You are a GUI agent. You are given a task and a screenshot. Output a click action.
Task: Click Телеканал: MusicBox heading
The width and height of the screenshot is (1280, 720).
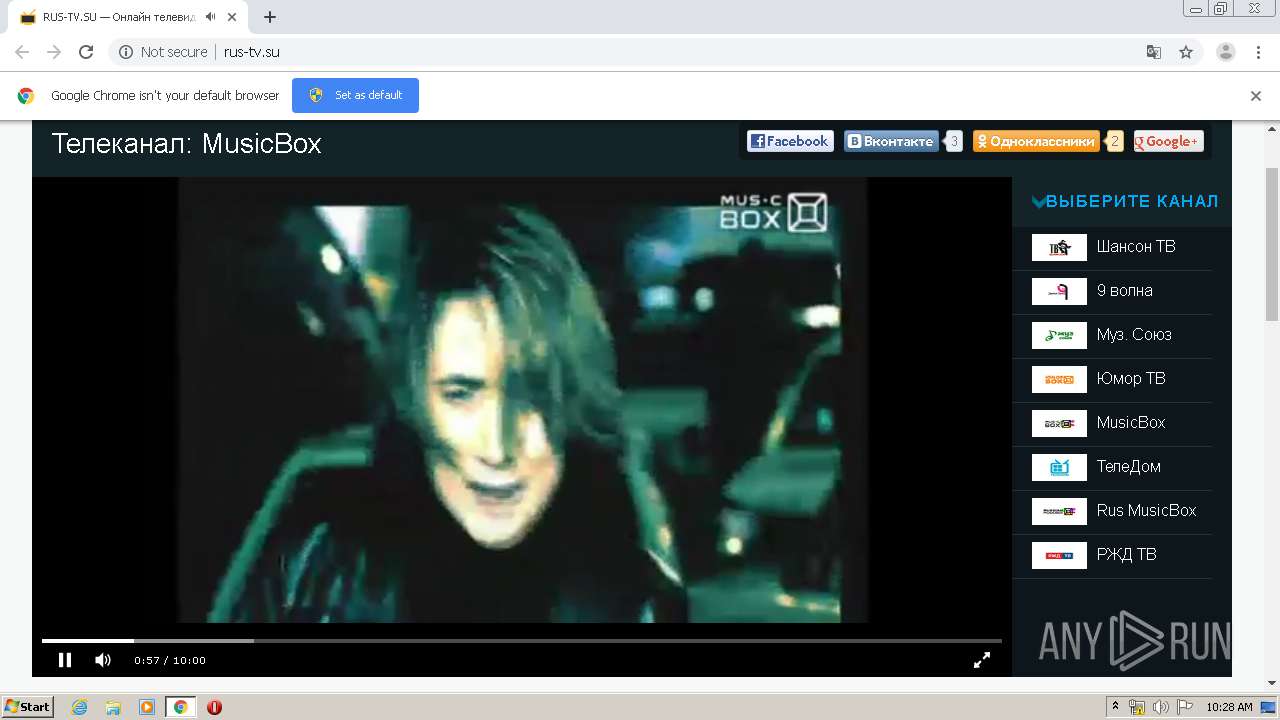pos(186,144)
